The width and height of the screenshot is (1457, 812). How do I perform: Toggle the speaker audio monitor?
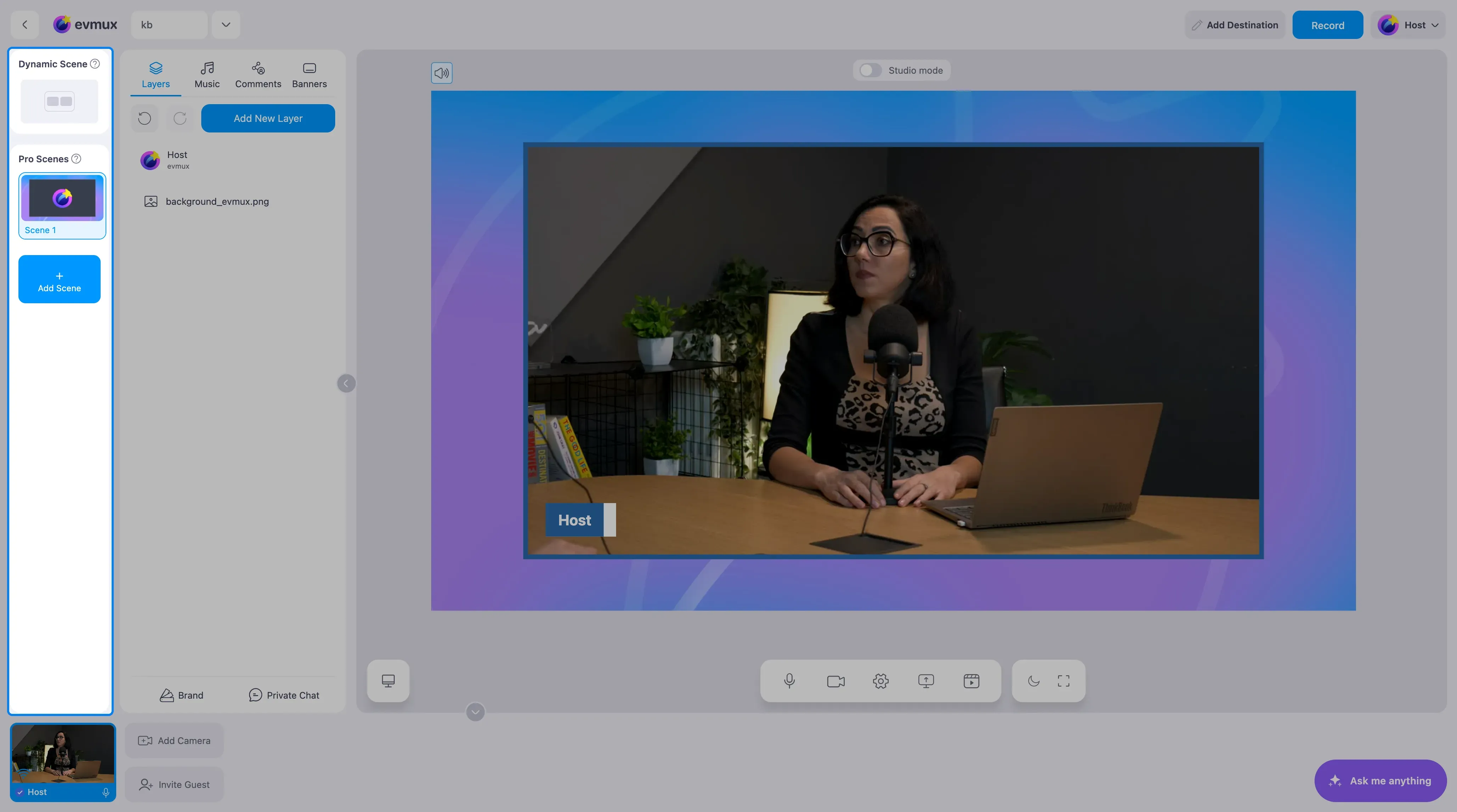[x=442, y=73]
